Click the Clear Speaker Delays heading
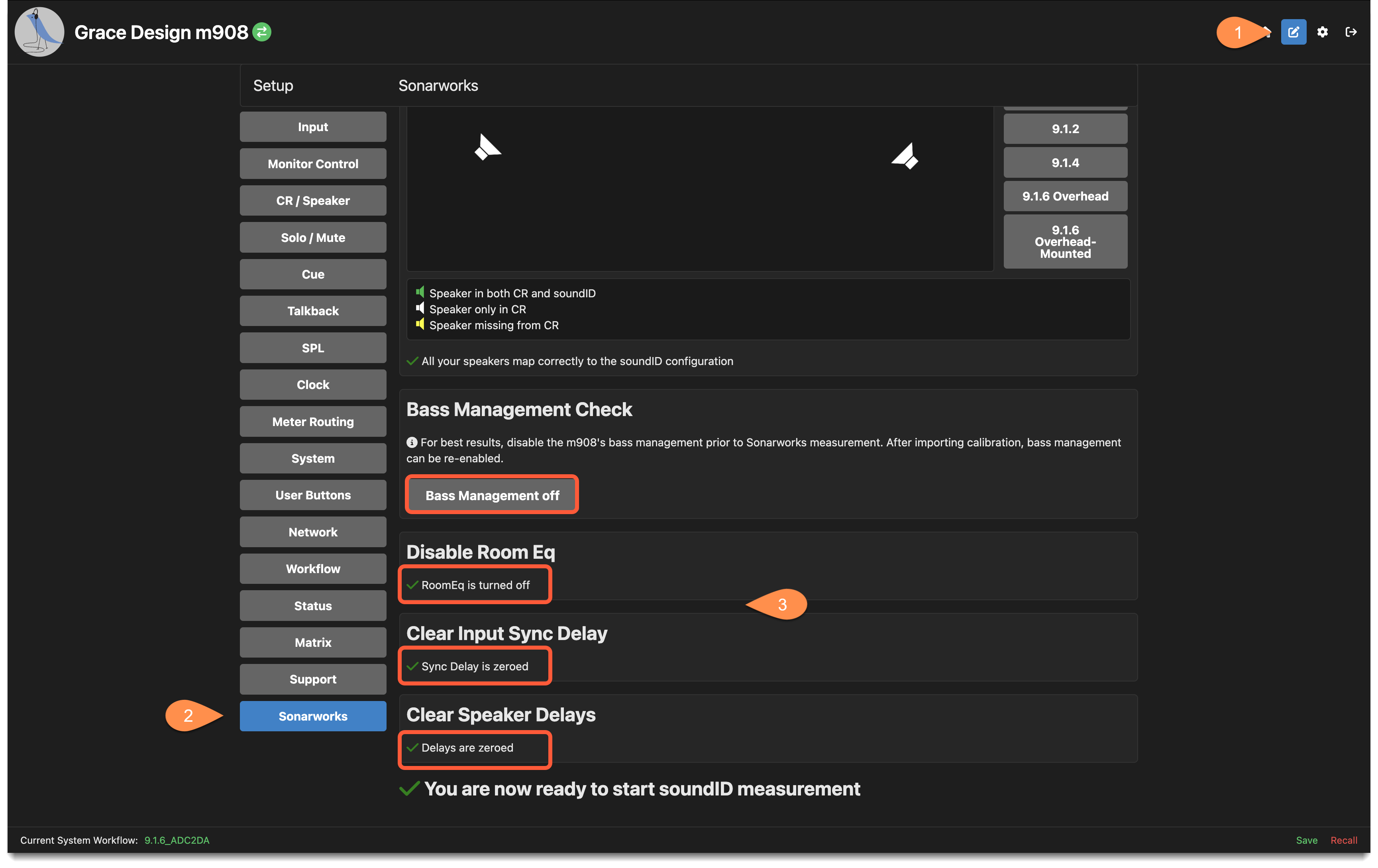1378x868 pixels. (x=501, y=714)
